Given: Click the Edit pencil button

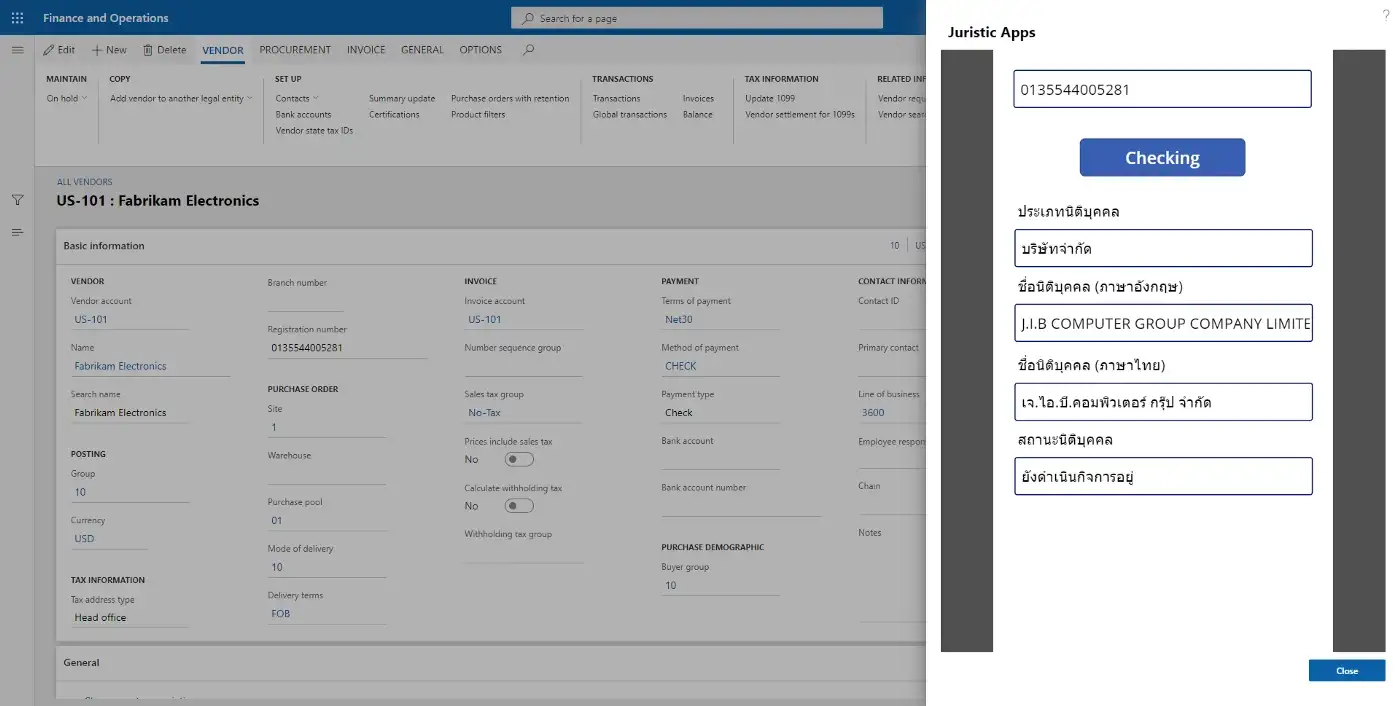Looking at the screenshot, I should click(59, 50).
